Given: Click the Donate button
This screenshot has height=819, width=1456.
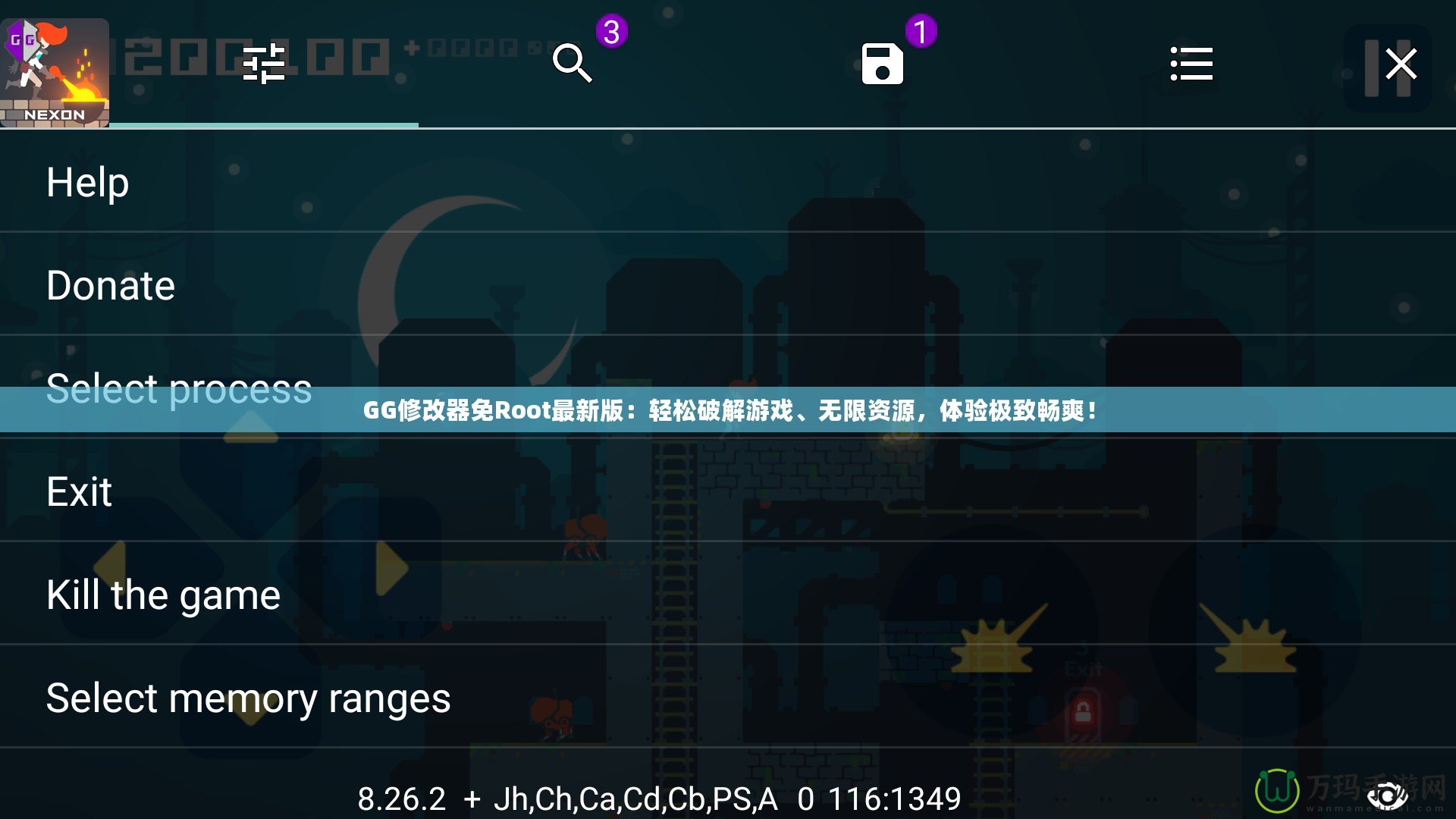Looking at the screenshot, I should tap(111, 285).
